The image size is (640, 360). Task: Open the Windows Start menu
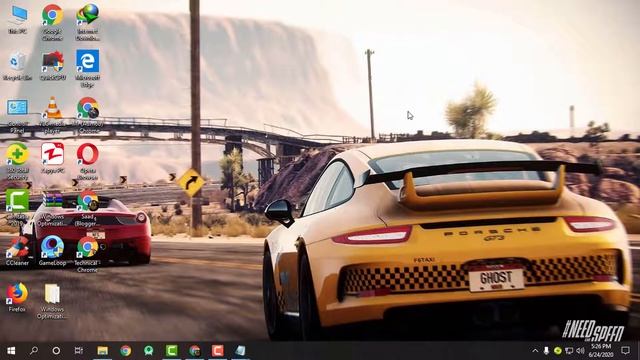(x=11, y=351)
